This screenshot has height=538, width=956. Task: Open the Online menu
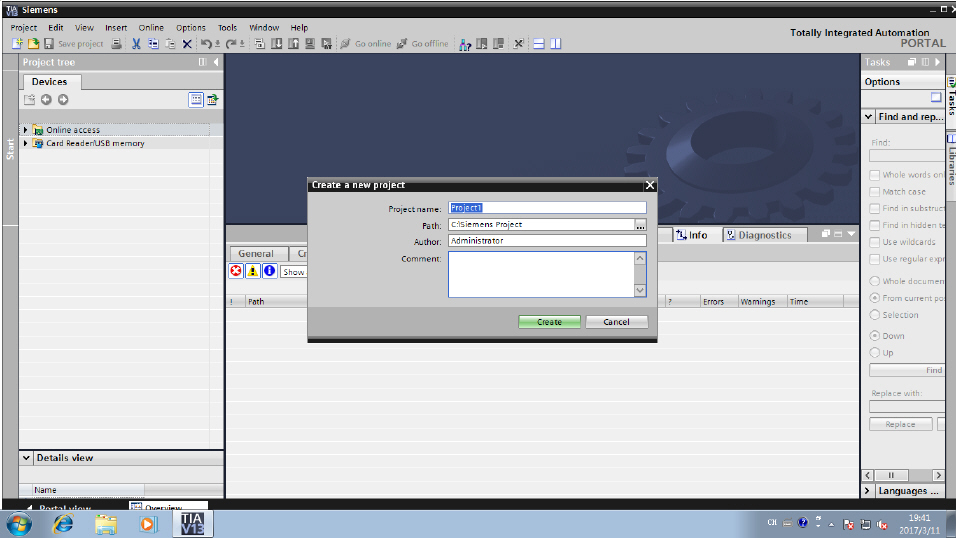tap(151, 27)
